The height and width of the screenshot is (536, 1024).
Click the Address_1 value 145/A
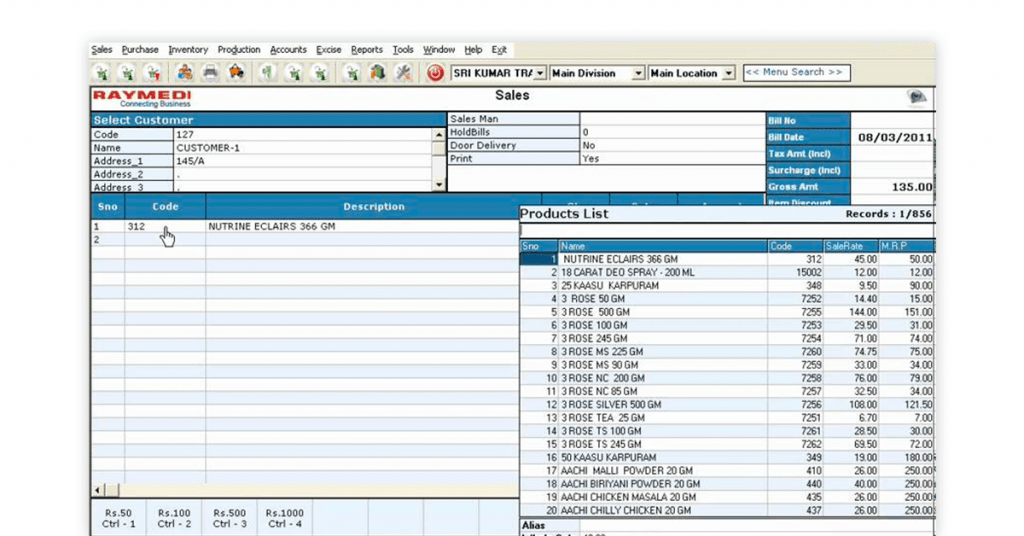coord(190,161)
